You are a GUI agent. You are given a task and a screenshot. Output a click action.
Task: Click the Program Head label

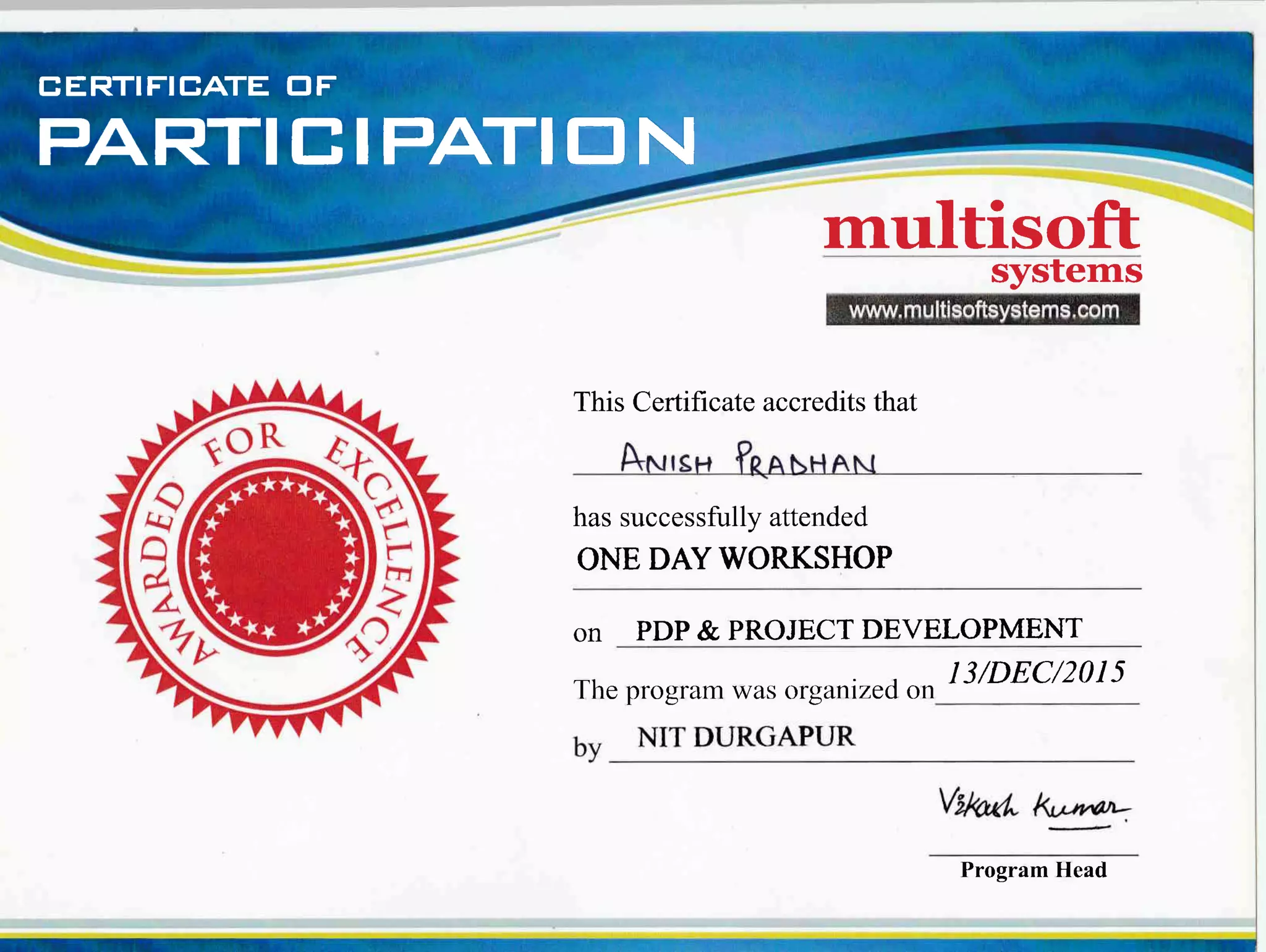point(1033,870)
